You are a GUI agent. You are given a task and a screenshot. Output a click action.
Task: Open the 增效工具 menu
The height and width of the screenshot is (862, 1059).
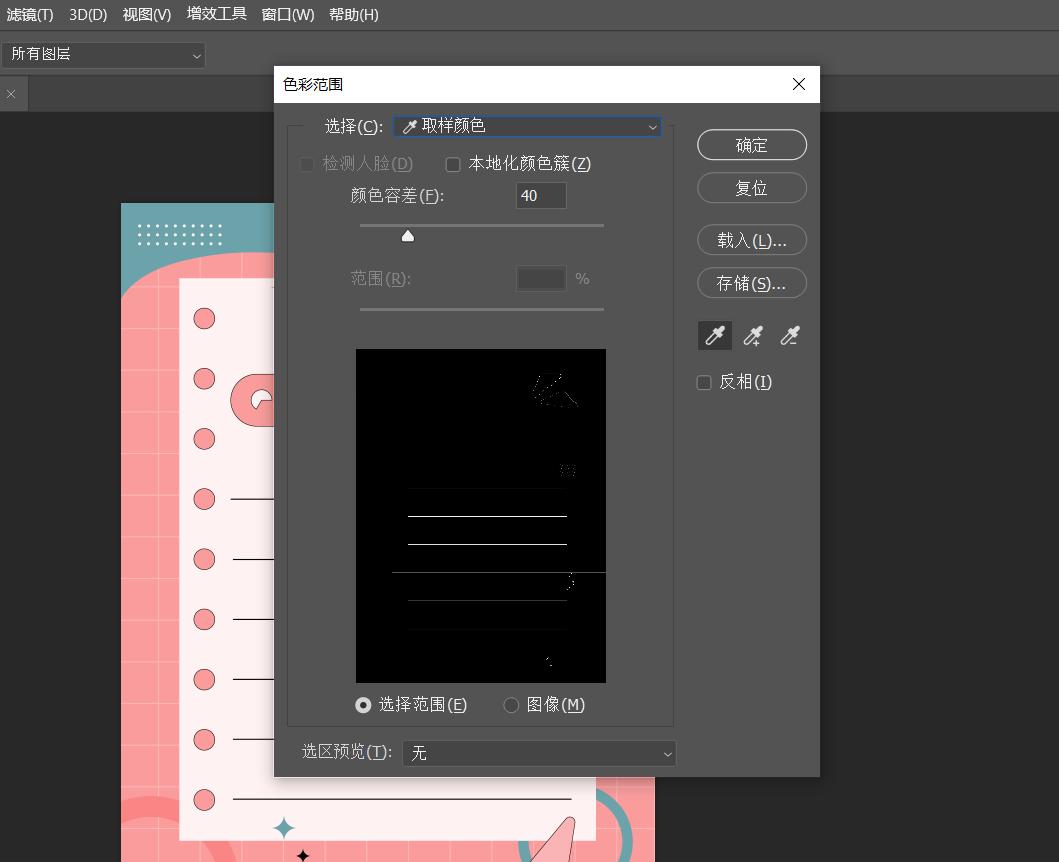[216, 15]
